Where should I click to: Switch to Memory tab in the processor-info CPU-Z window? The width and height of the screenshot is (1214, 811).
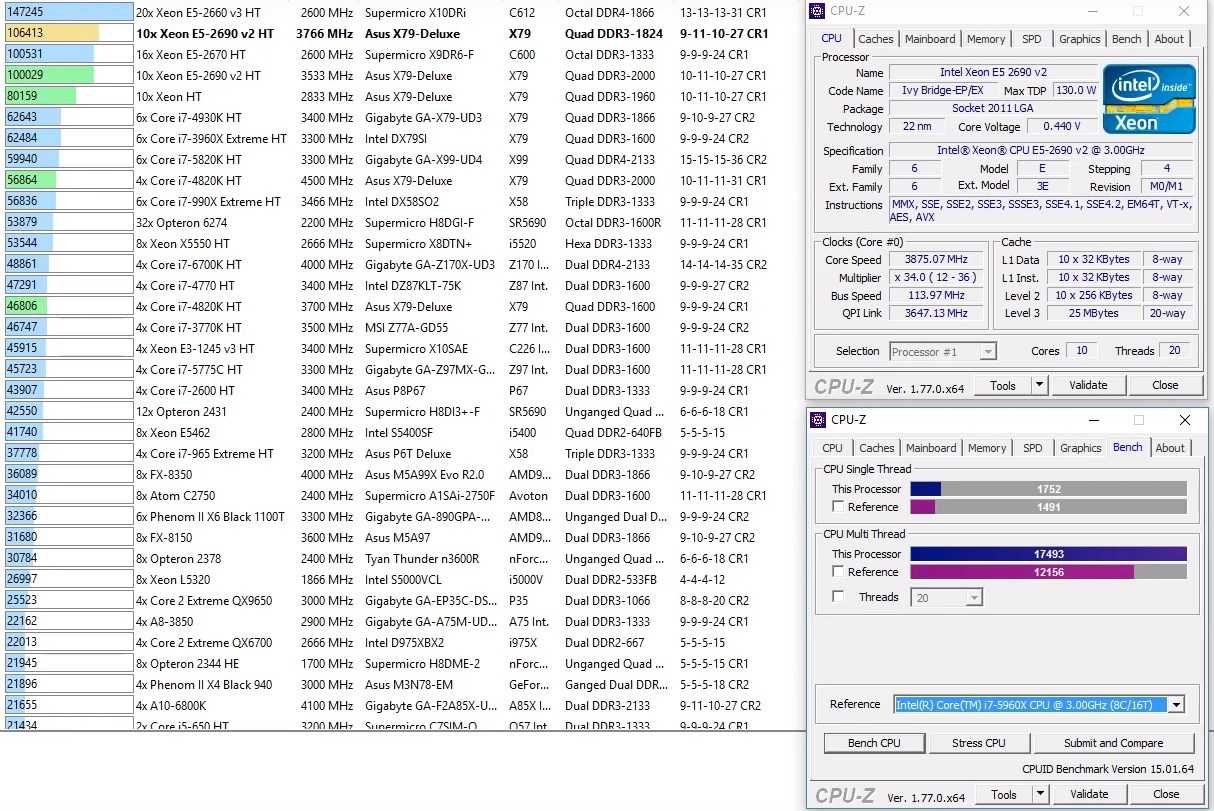pyautogui.click(x=986, y=39)
